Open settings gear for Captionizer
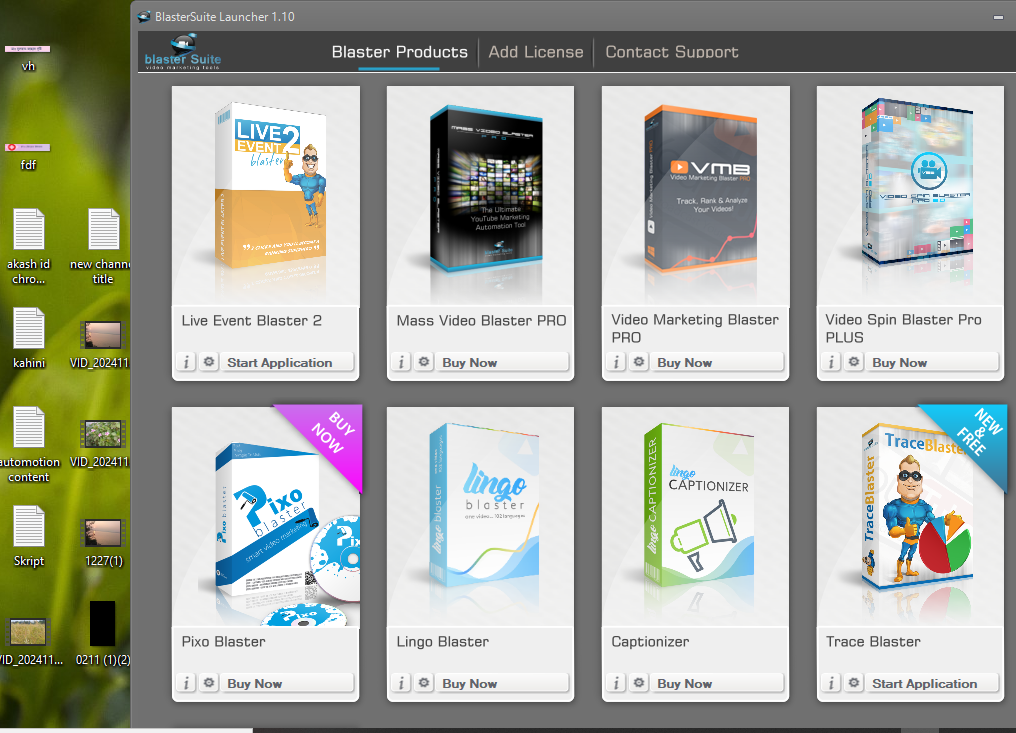 tap(639, 682)
